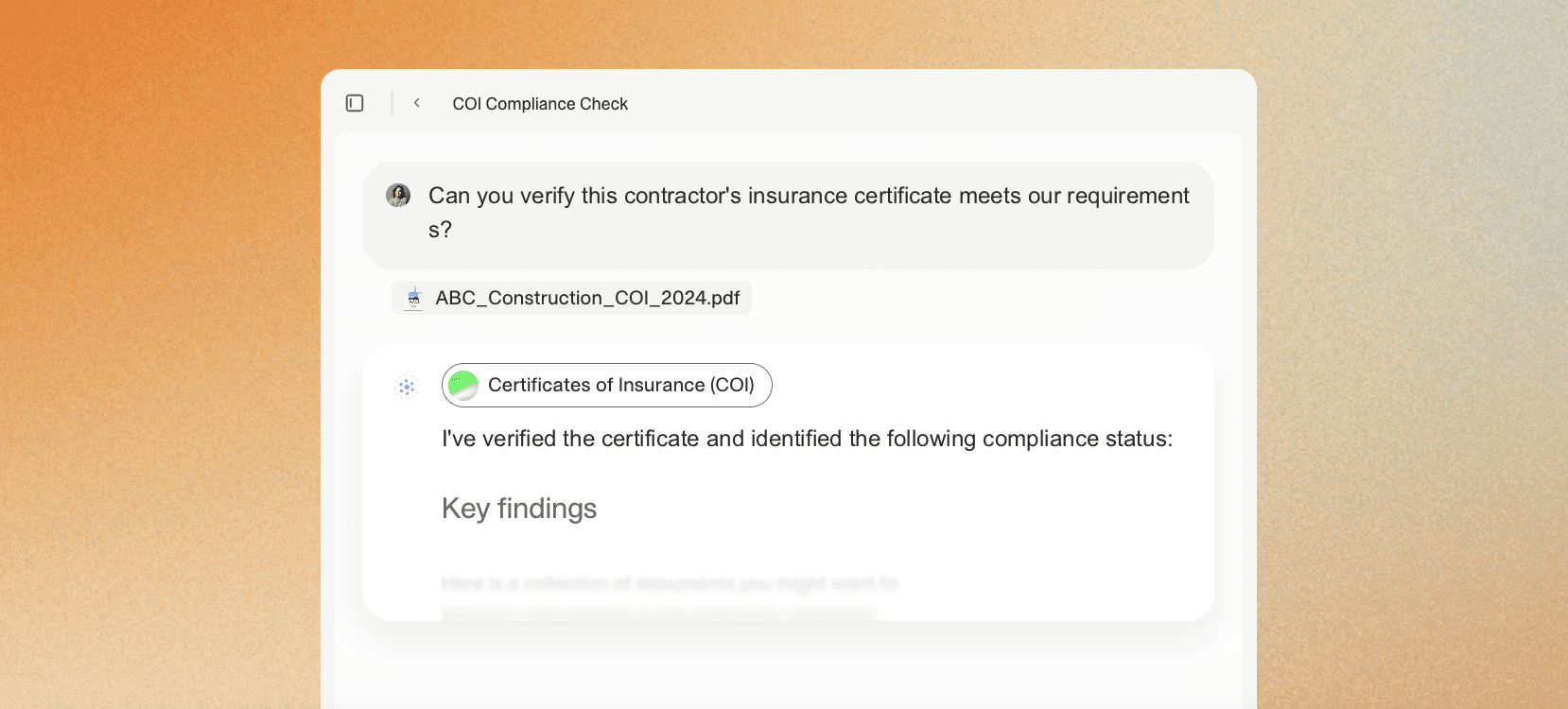The image size is (1568, 709).
Task: Open the Certificates of Insurance (COI) chip
Action: coord(607,386)
